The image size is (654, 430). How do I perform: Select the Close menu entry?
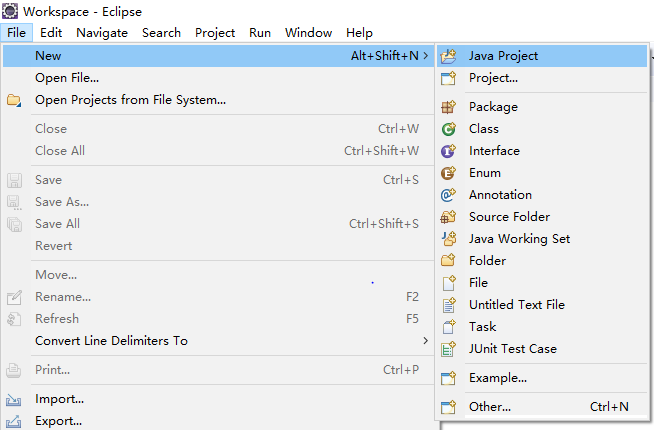[x=218, y=129]
